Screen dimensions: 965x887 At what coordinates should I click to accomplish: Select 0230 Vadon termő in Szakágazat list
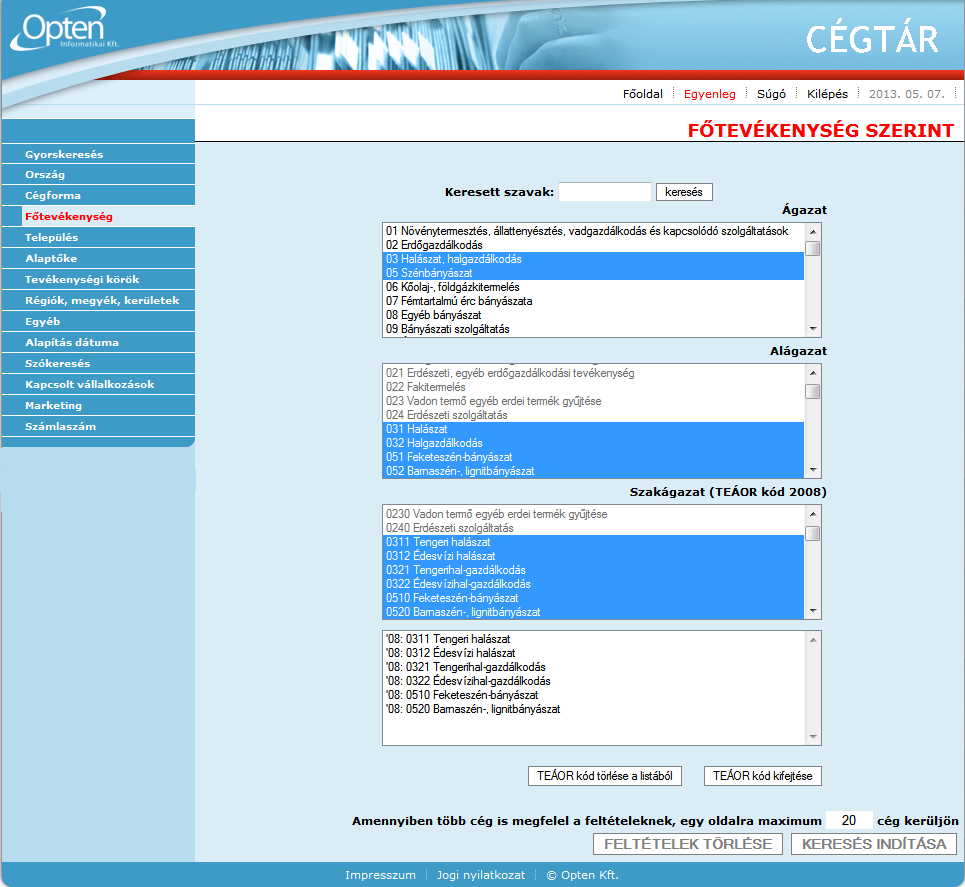pyautogui.click(x=593, y=514)
